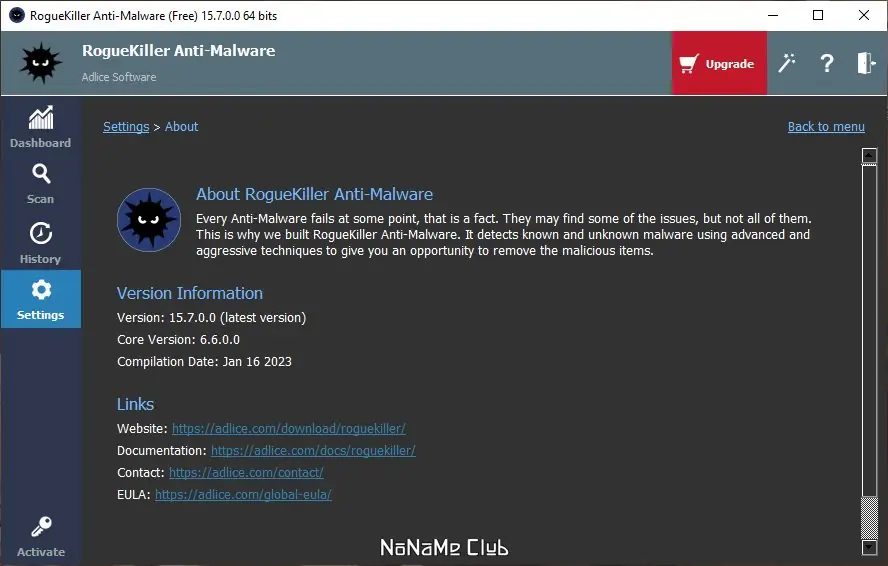
Task: Select the Settings gear in sidebar
Action: tap(41, 290)
